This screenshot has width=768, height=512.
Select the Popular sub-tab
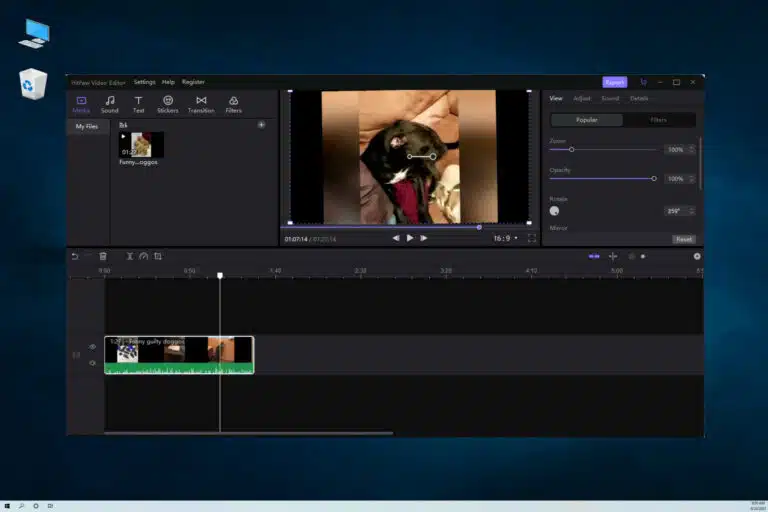[587, 120]
